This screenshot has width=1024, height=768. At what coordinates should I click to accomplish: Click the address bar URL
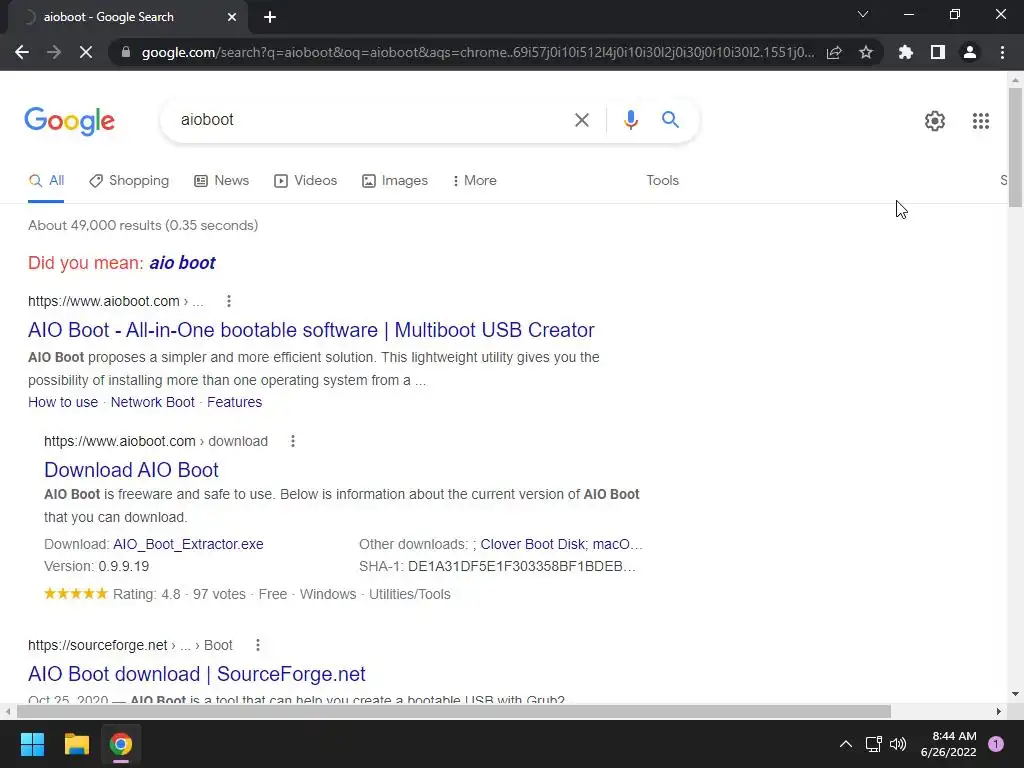[477, 52]
